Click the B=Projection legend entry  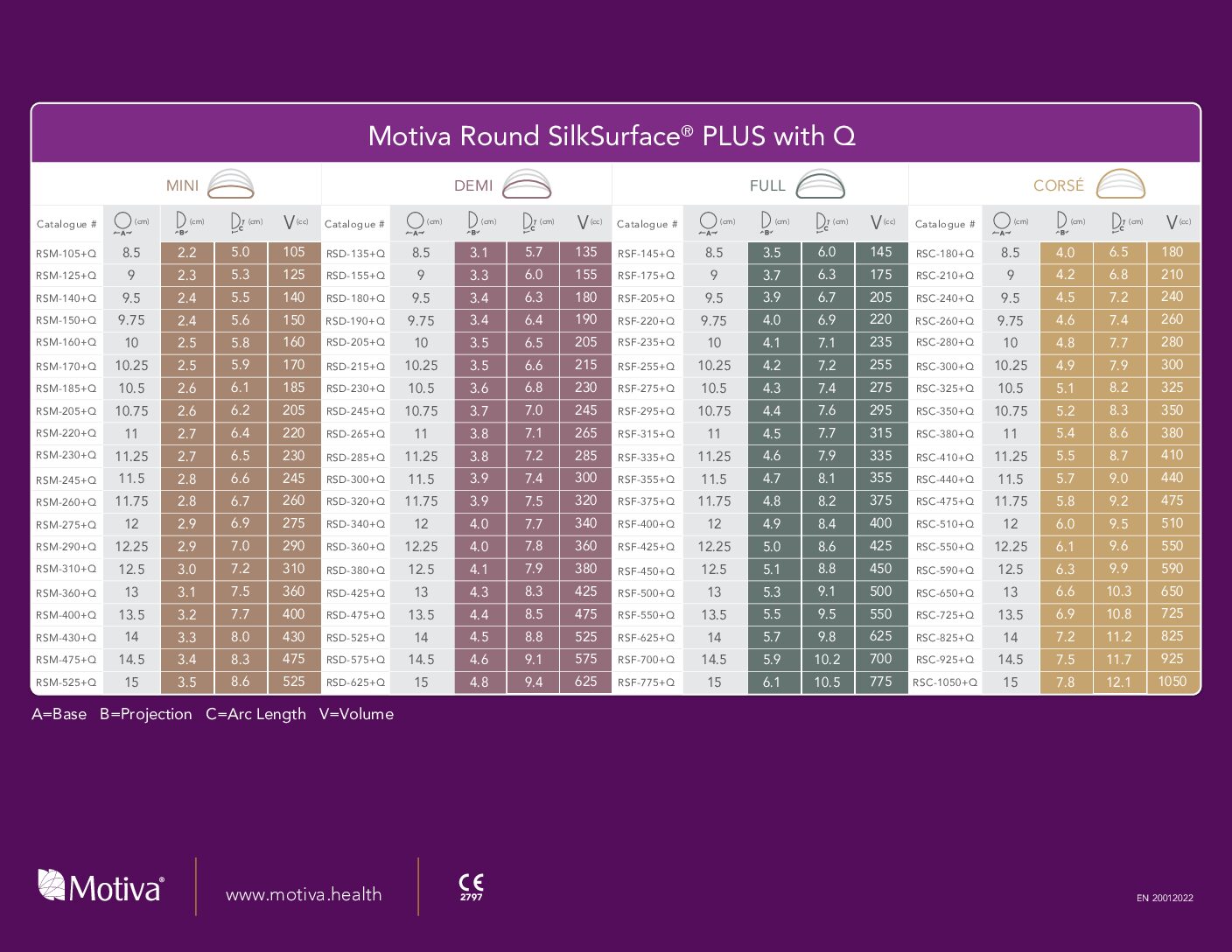pos(145,714)
